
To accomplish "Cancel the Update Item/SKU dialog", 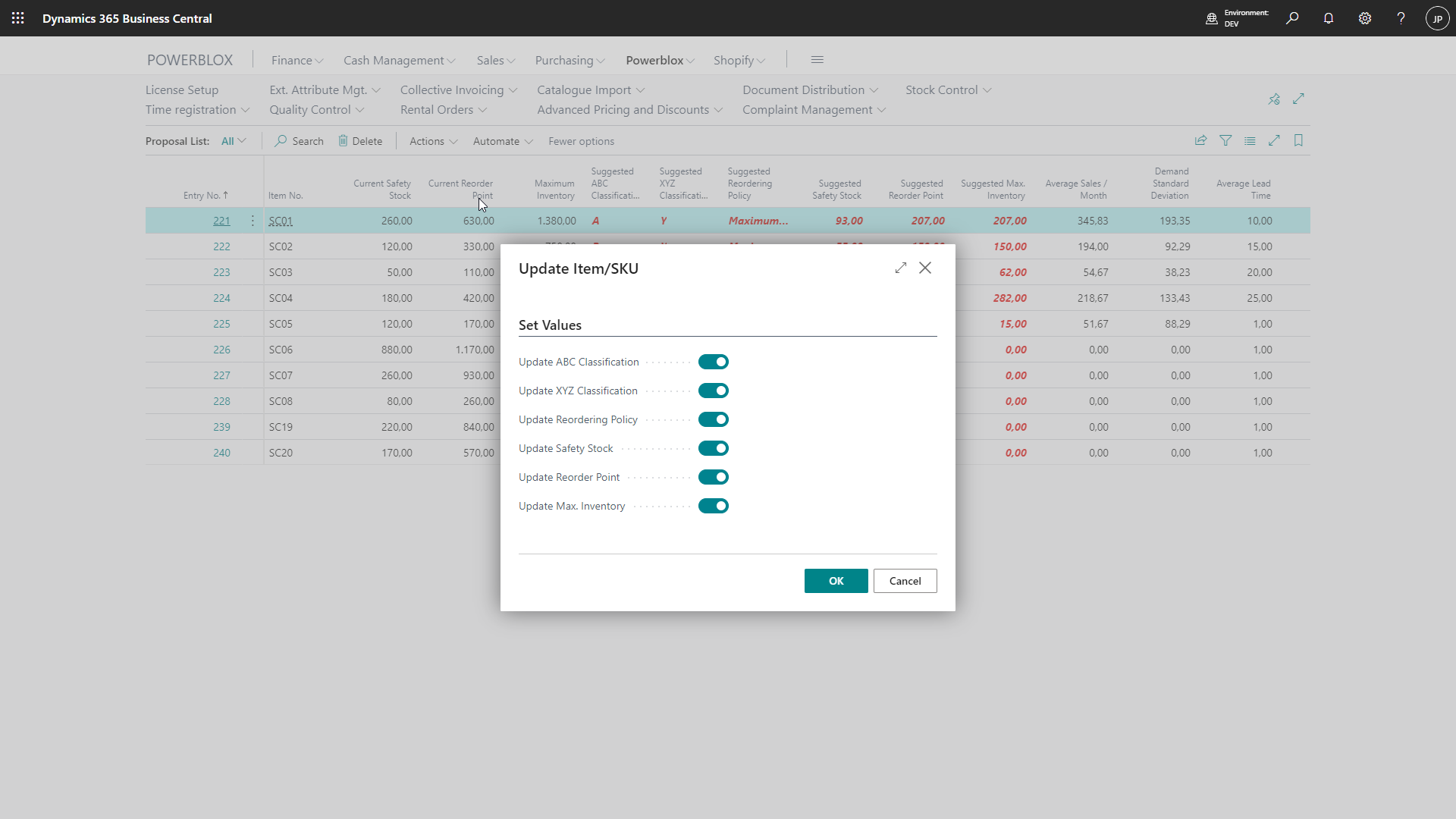I will (905, 581).
